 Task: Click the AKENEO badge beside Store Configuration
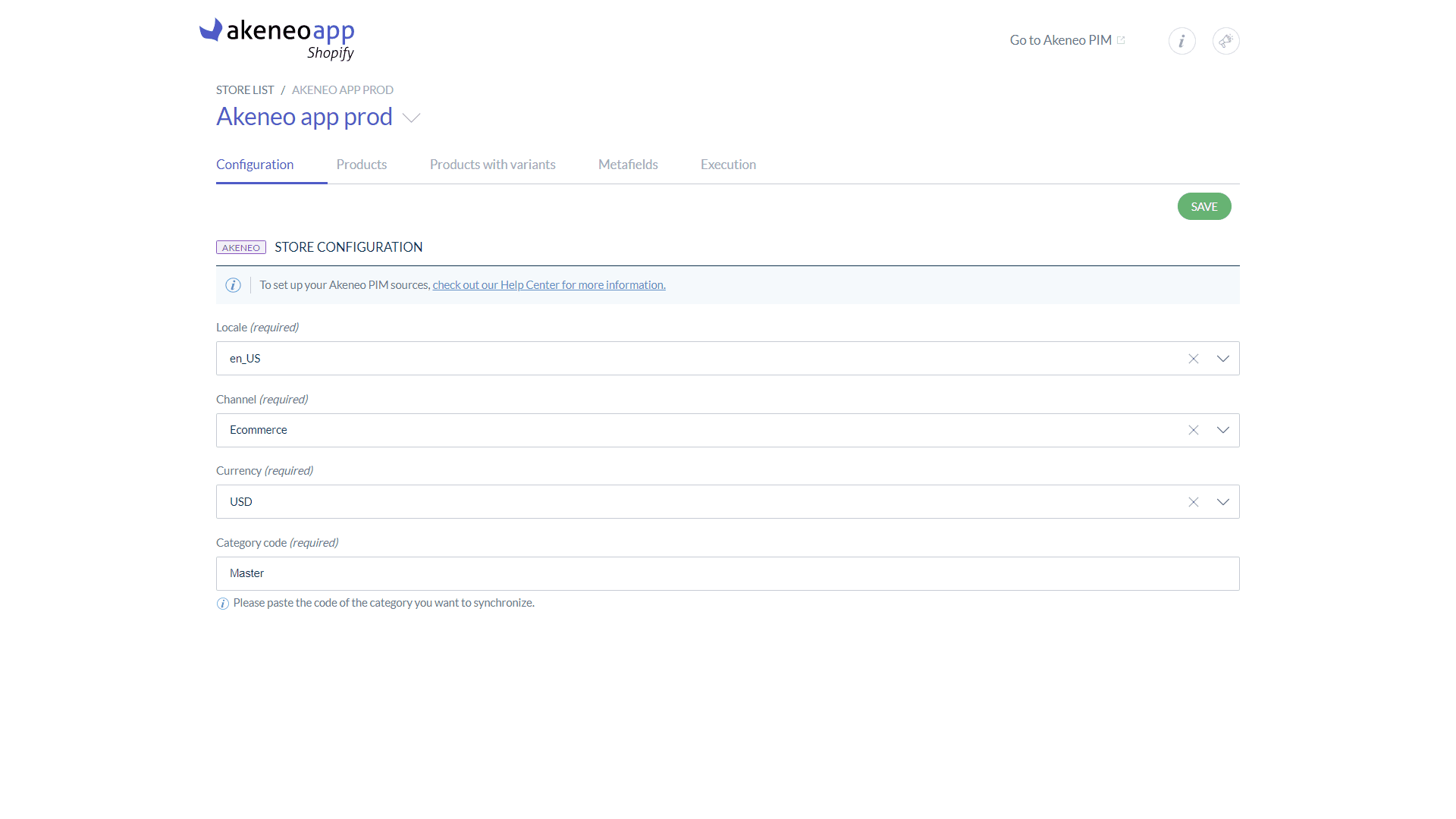[x=240, y=247]
